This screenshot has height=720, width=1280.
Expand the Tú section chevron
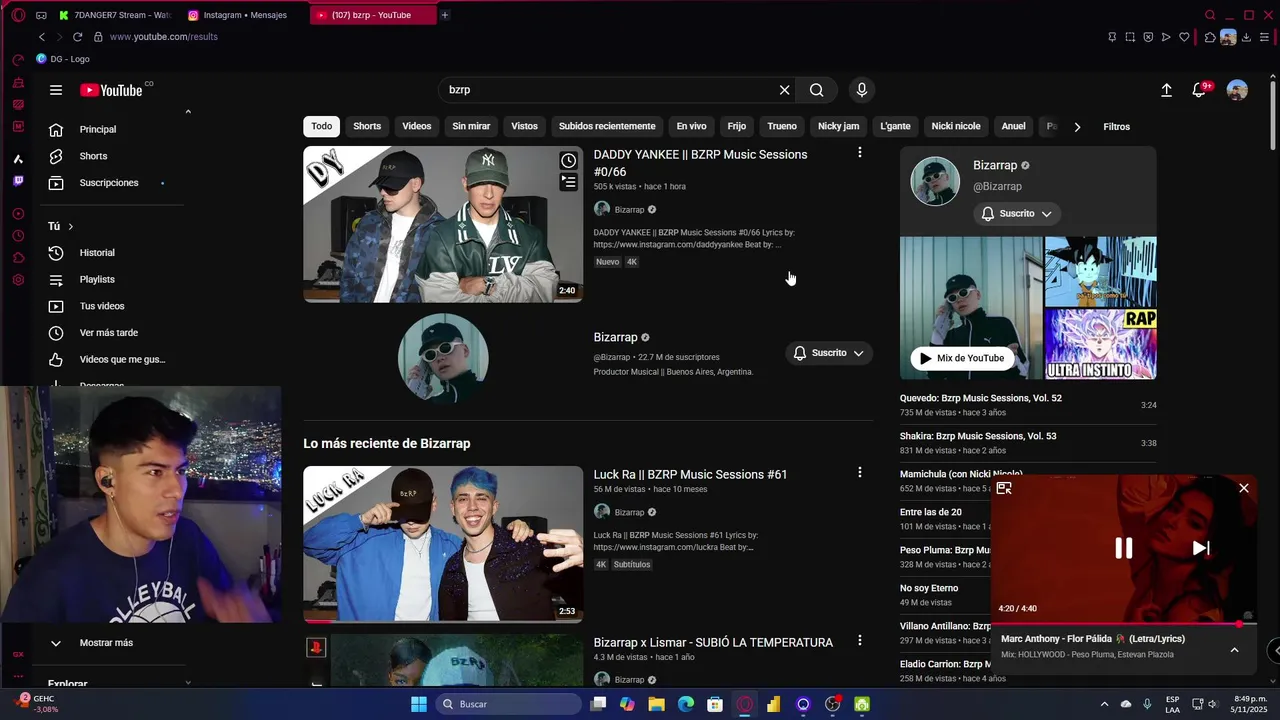pyautogui.click(x=70, y=227)
